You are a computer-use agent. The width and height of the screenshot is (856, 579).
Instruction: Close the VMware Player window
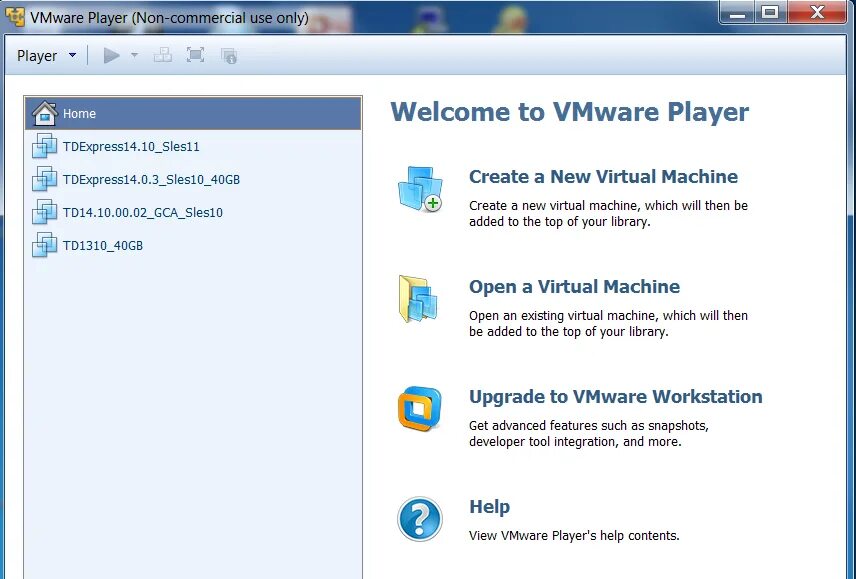817,13
